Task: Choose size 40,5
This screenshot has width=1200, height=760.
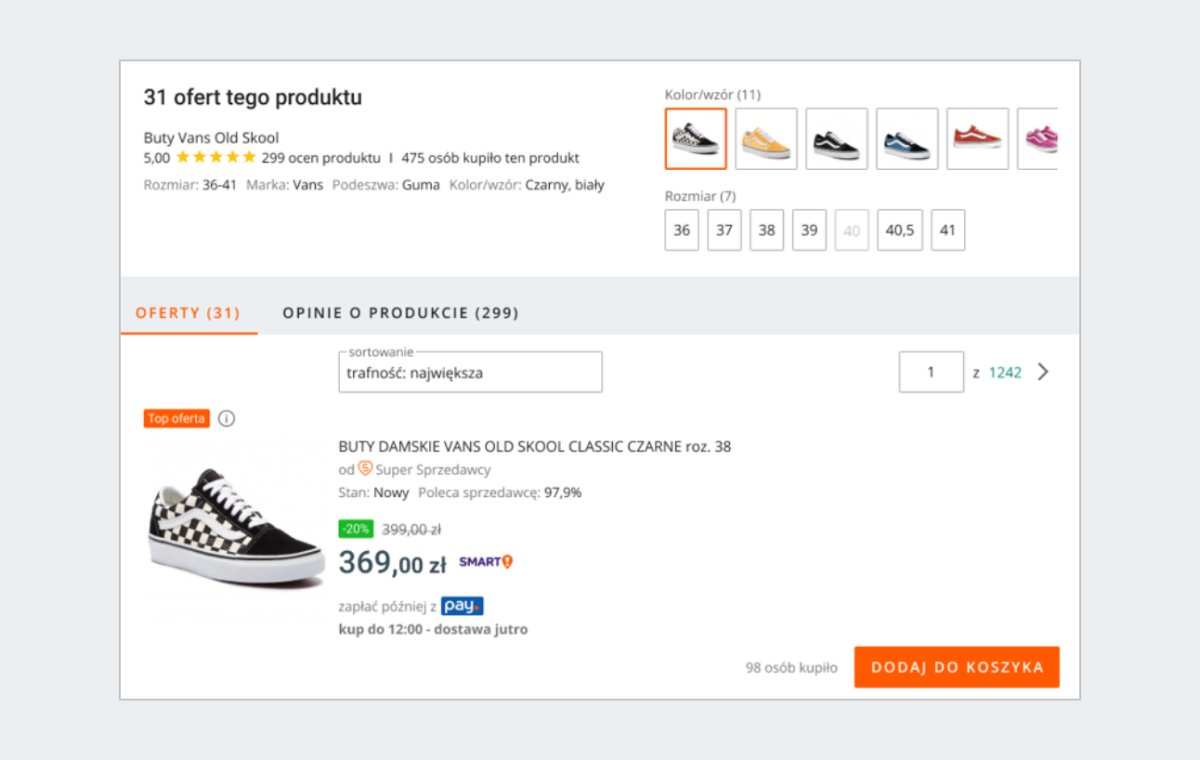Action: pyautogui.click(x=900, y=230)
